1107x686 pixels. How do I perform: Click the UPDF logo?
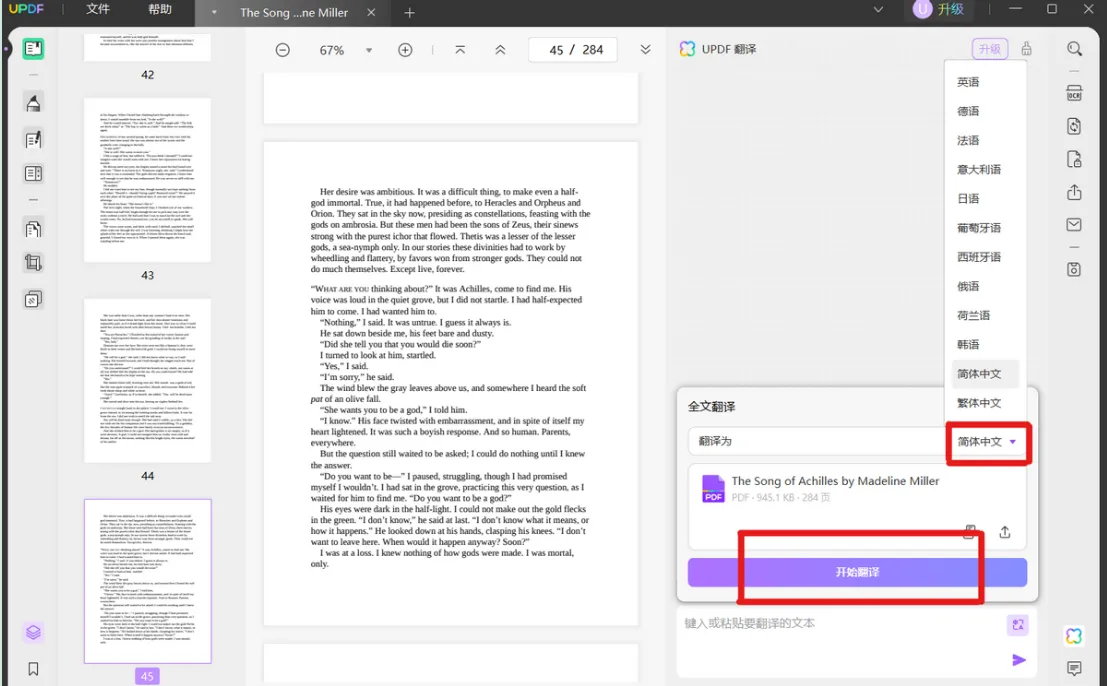[x=26, y=9]
